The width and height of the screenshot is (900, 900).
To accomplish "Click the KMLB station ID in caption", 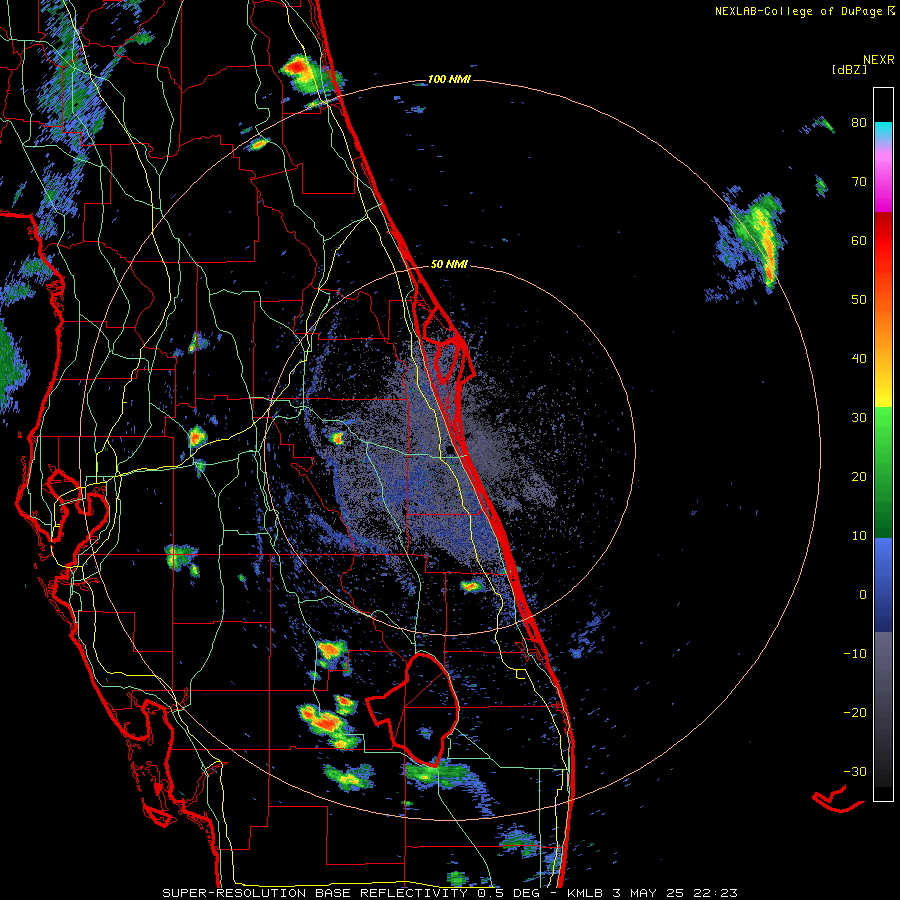I will coord(585,893).
